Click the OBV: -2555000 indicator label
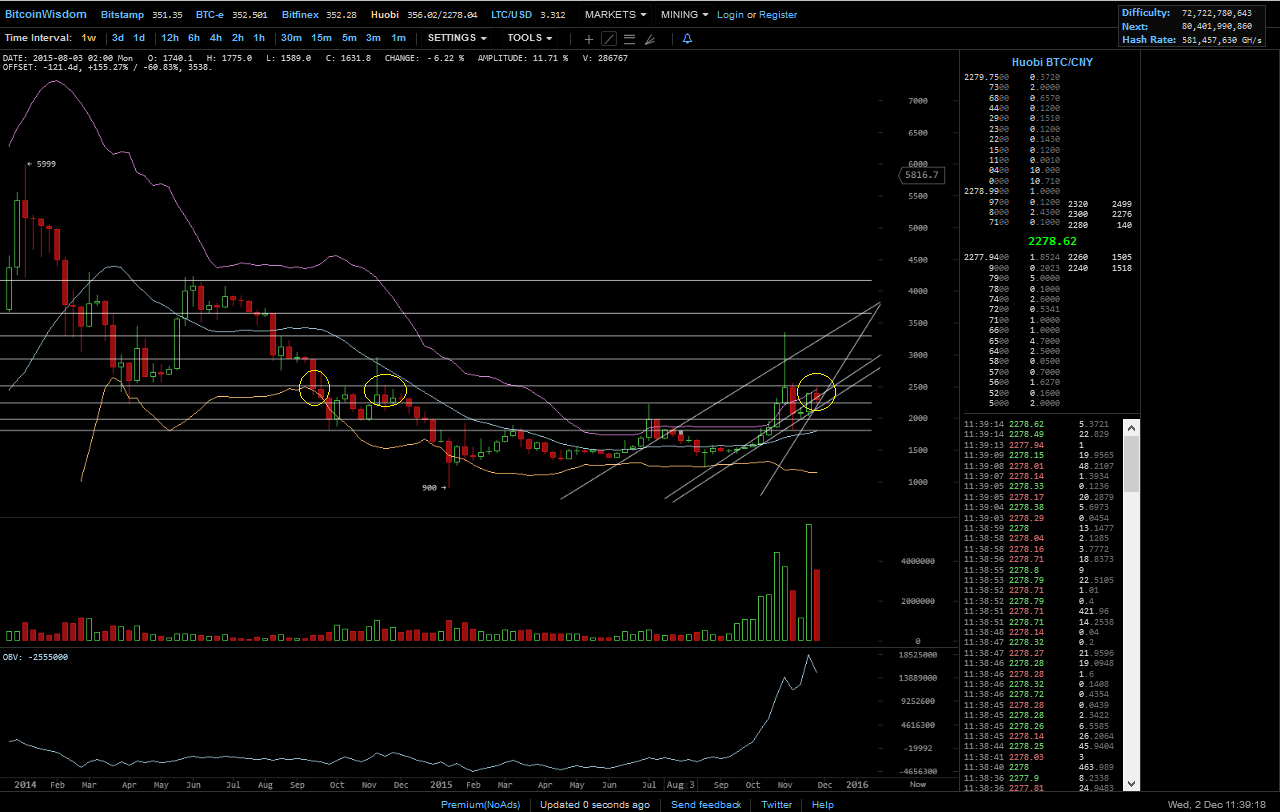 click(x=36, y=657)
